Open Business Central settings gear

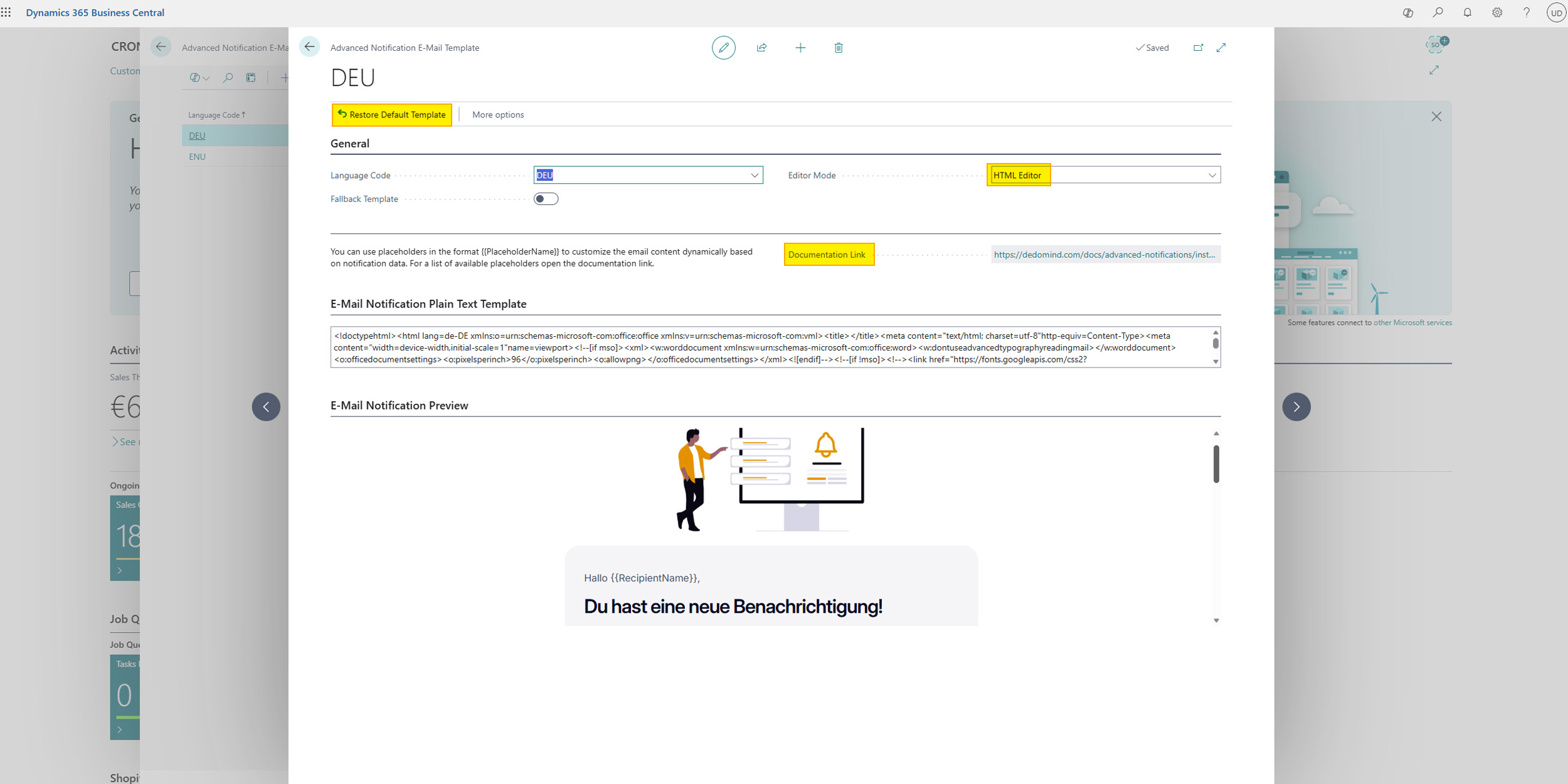(1497, 12)
